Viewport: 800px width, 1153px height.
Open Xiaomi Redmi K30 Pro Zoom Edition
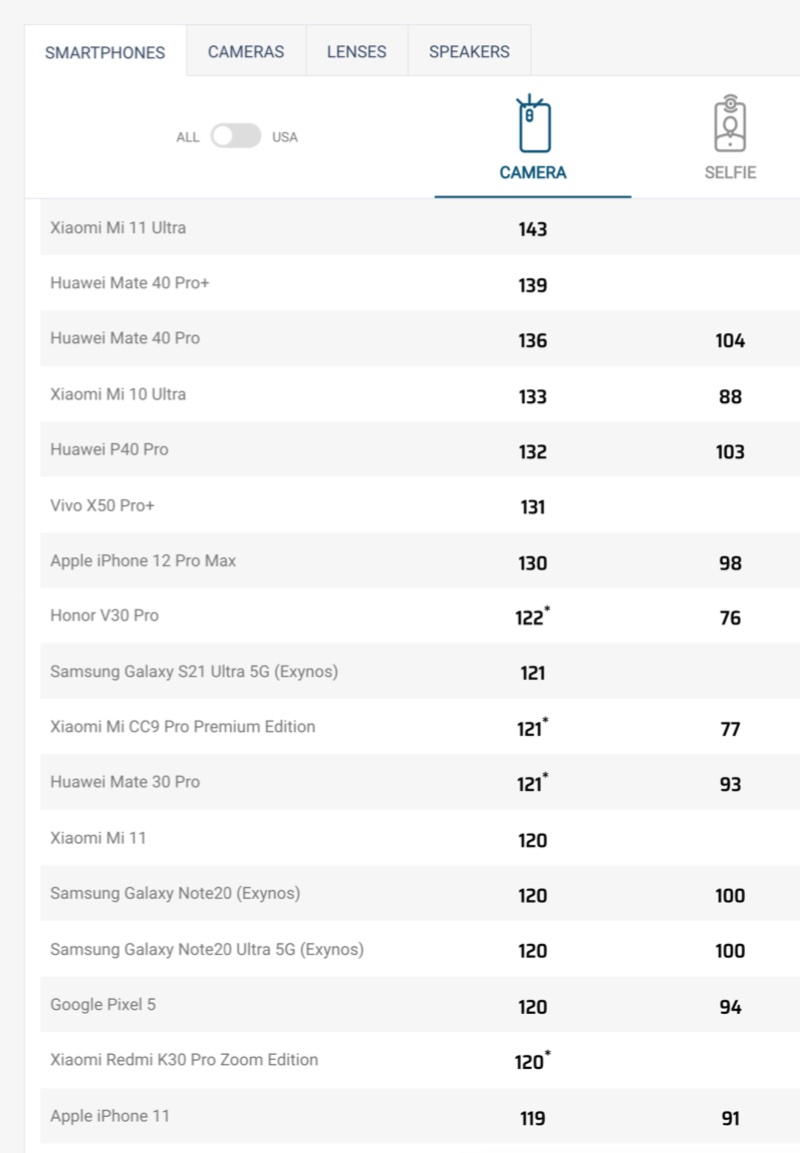[x=184, y=1060]
